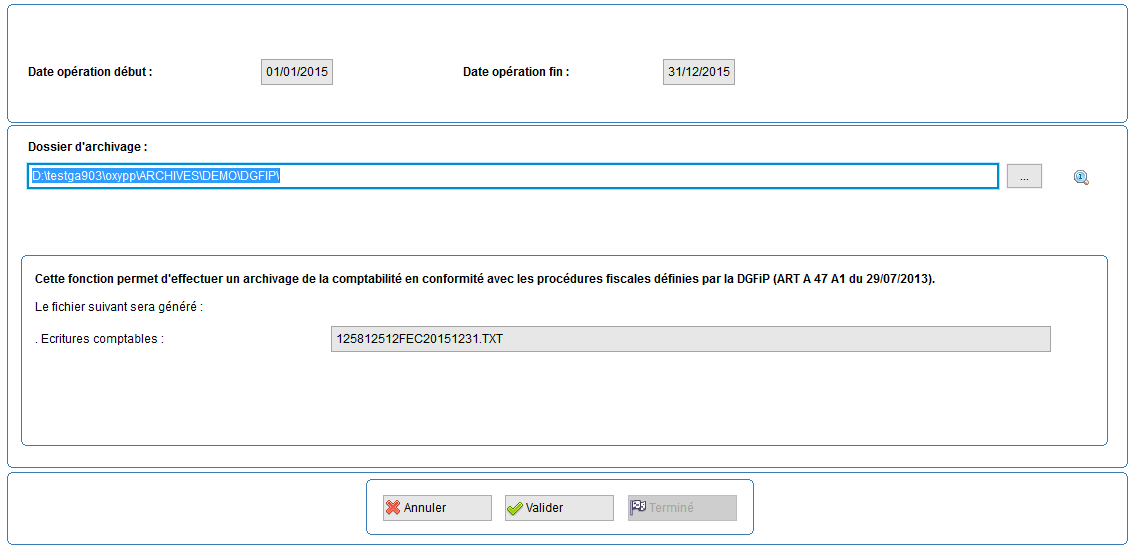
Task: Click "Le fichier suivant sera généré" text
Action: point(119,307)
